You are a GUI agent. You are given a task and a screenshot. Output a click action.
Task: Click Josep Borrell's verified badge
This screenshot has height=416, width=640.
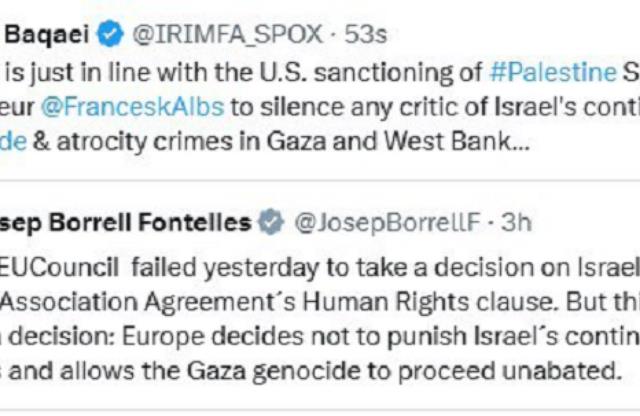point(271,222)
